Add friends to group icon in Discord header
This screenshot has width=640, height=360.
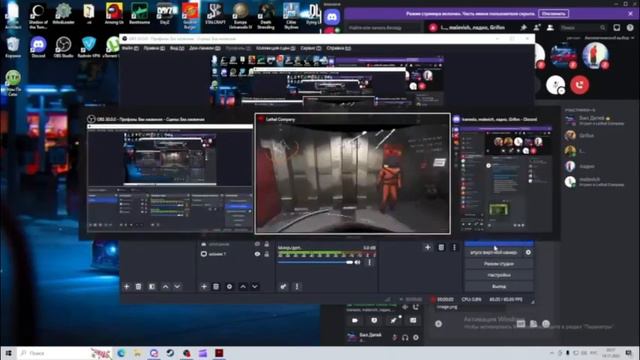(x=537, y=28)
